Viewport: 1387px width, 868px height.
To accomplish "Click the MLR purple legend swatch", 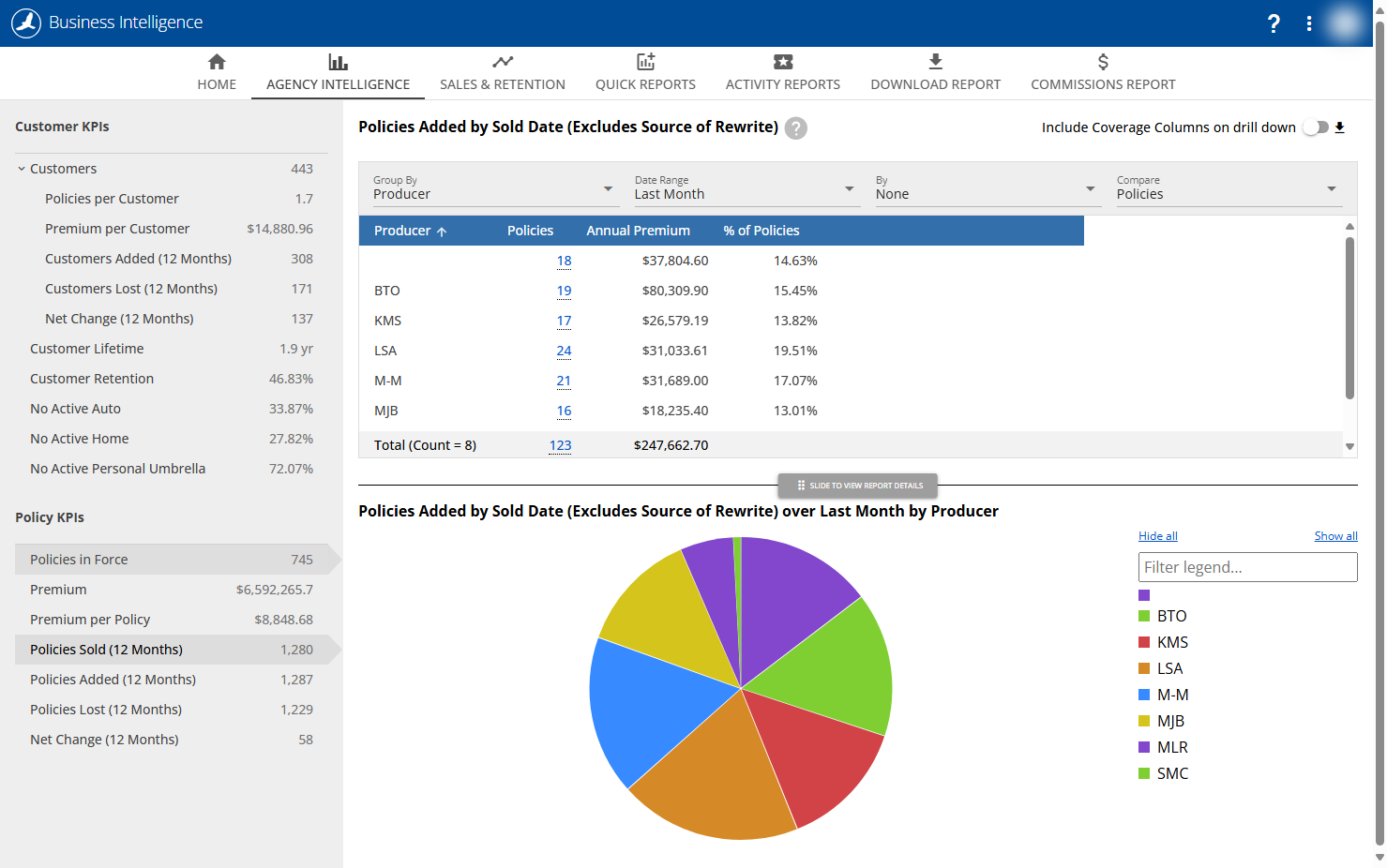I will pyautogui.click(x=1144, y=747).
